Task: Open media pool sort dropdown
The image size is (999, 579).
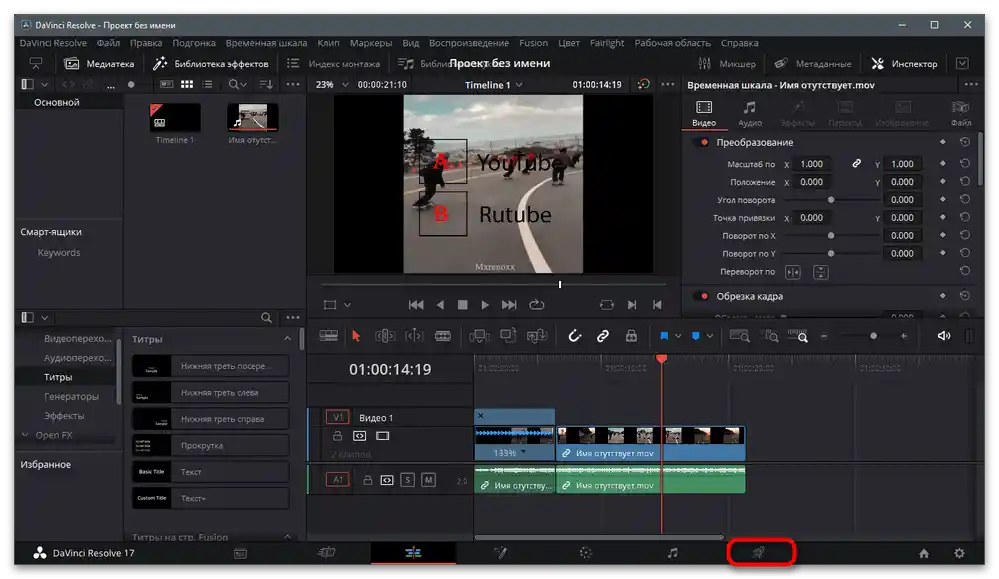Action: 266,84
